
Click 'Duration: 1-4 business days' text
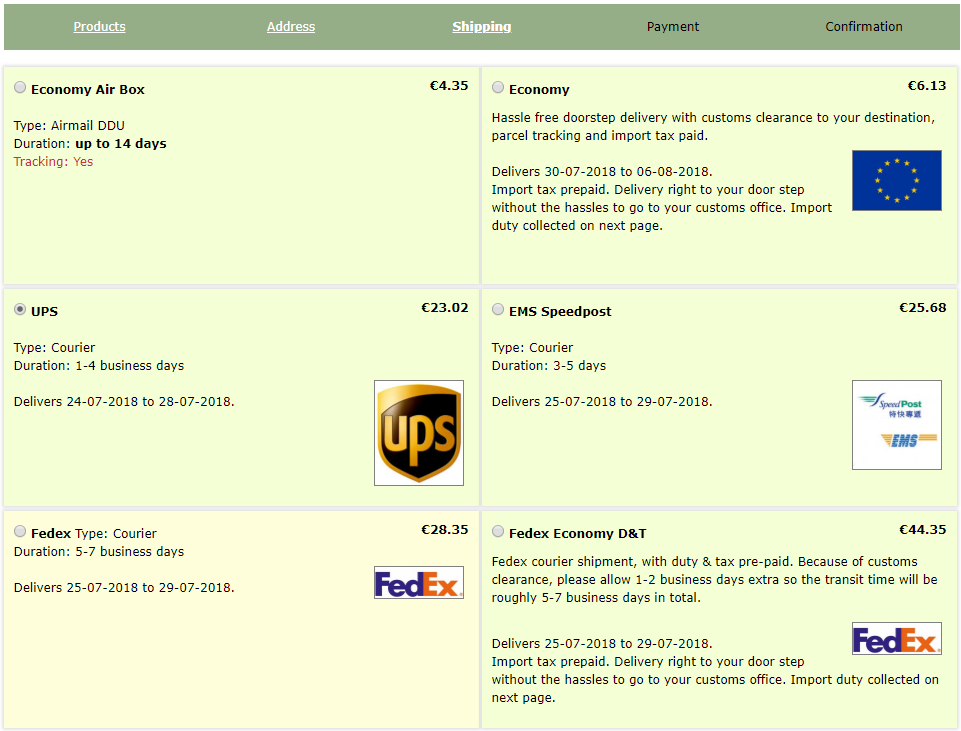tap(99, 366)
